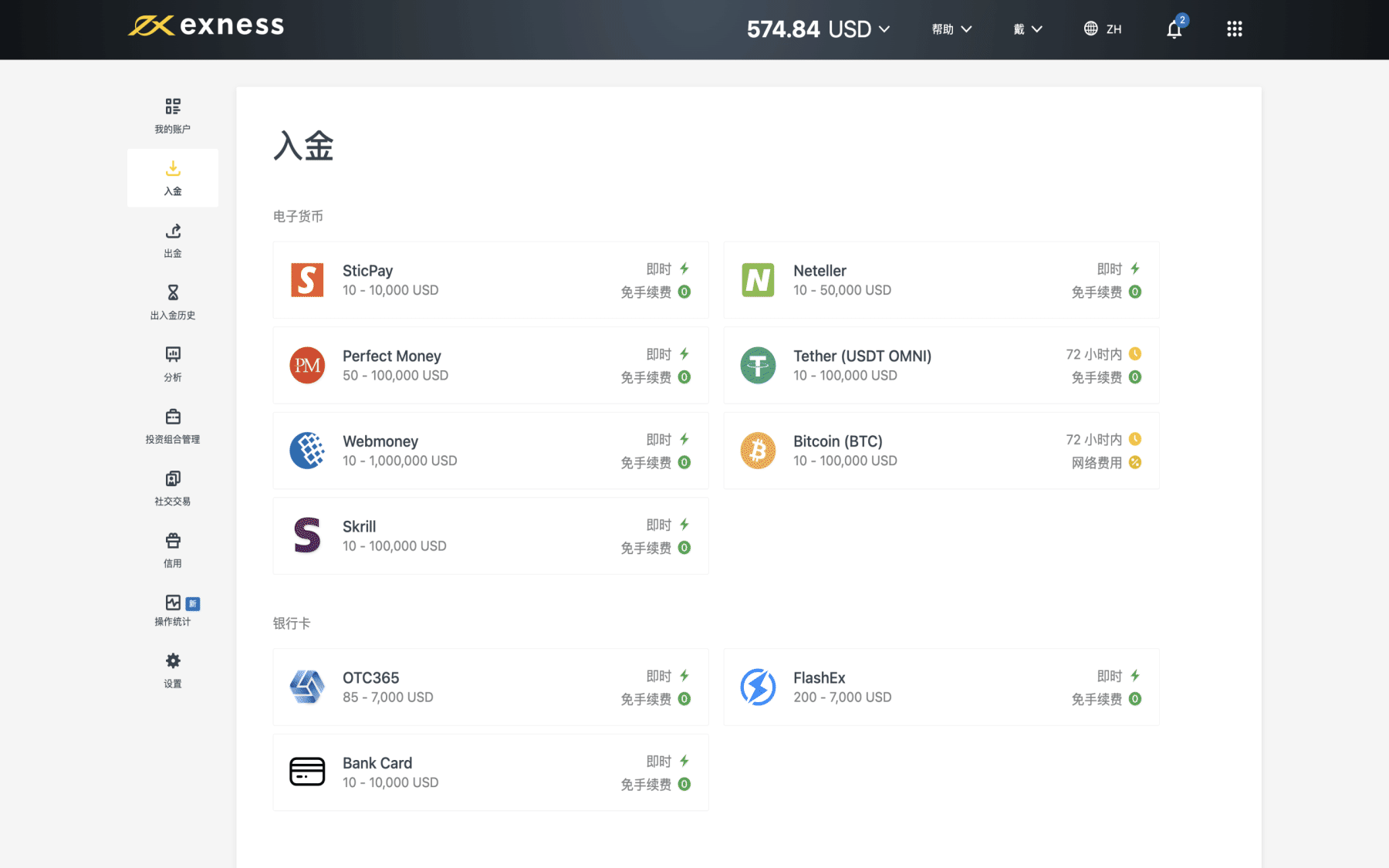Expand the 帮助 help dropdown
Viewport: 1389px width, 868px height.
[x=951, y=29]
